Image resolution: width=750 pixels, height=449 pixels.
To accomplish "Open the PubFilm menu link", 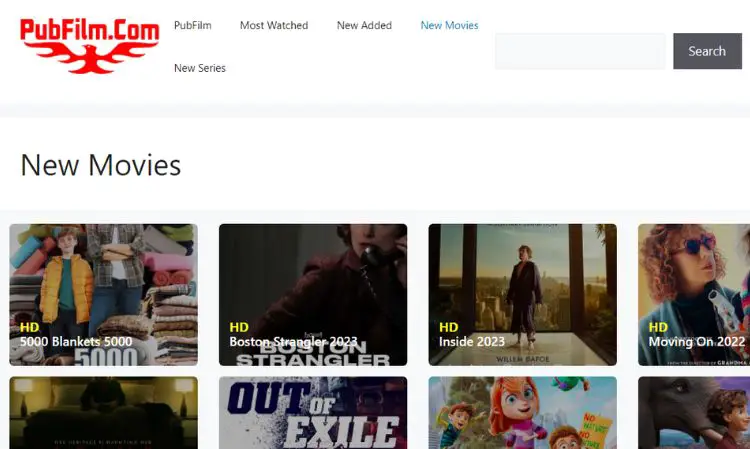I will (193, 25).
